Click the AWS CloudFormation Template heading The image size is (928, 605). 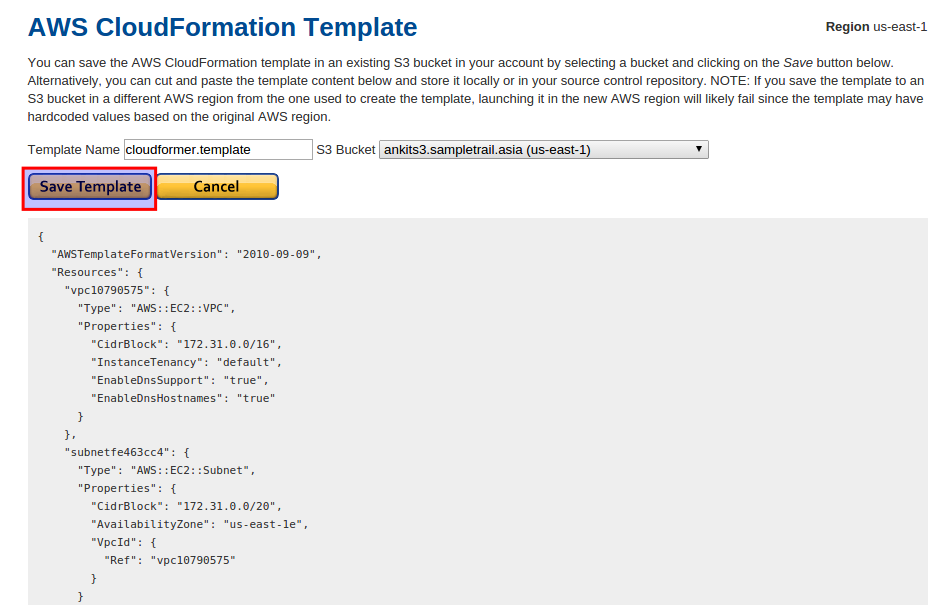[223, 27]
